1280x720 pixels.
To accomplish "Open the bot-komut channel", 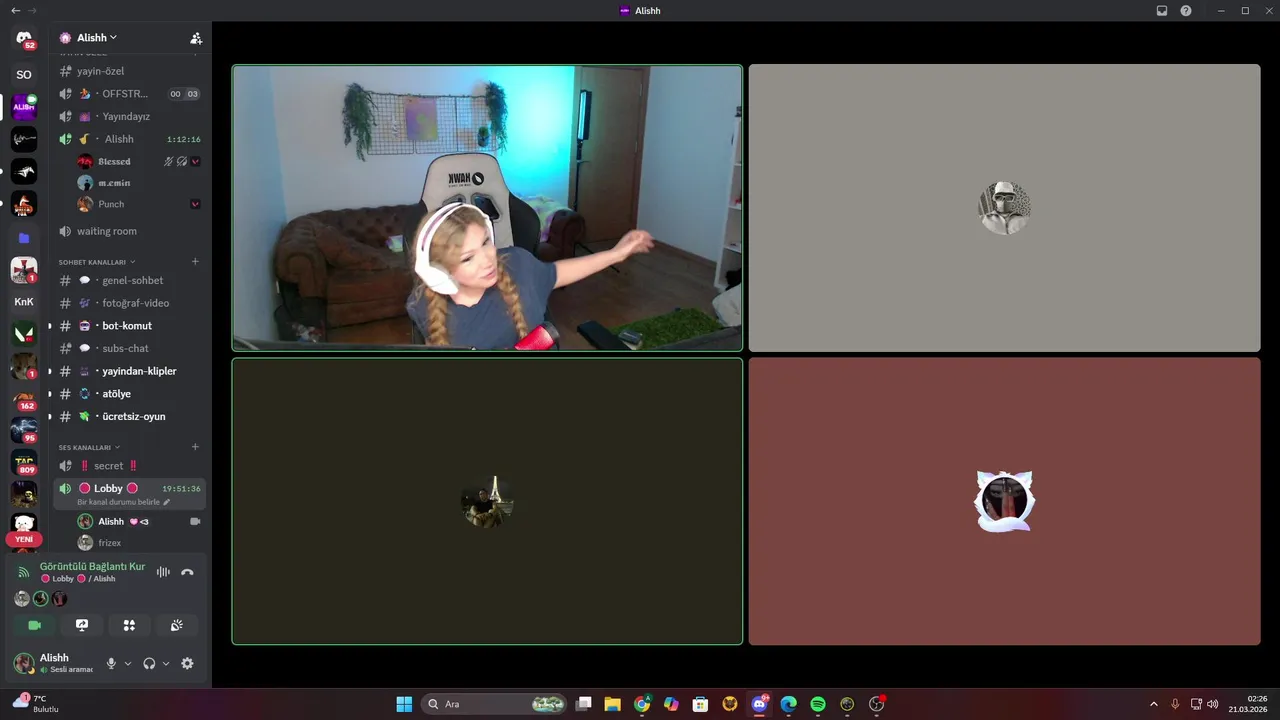I will coord(130,326).
